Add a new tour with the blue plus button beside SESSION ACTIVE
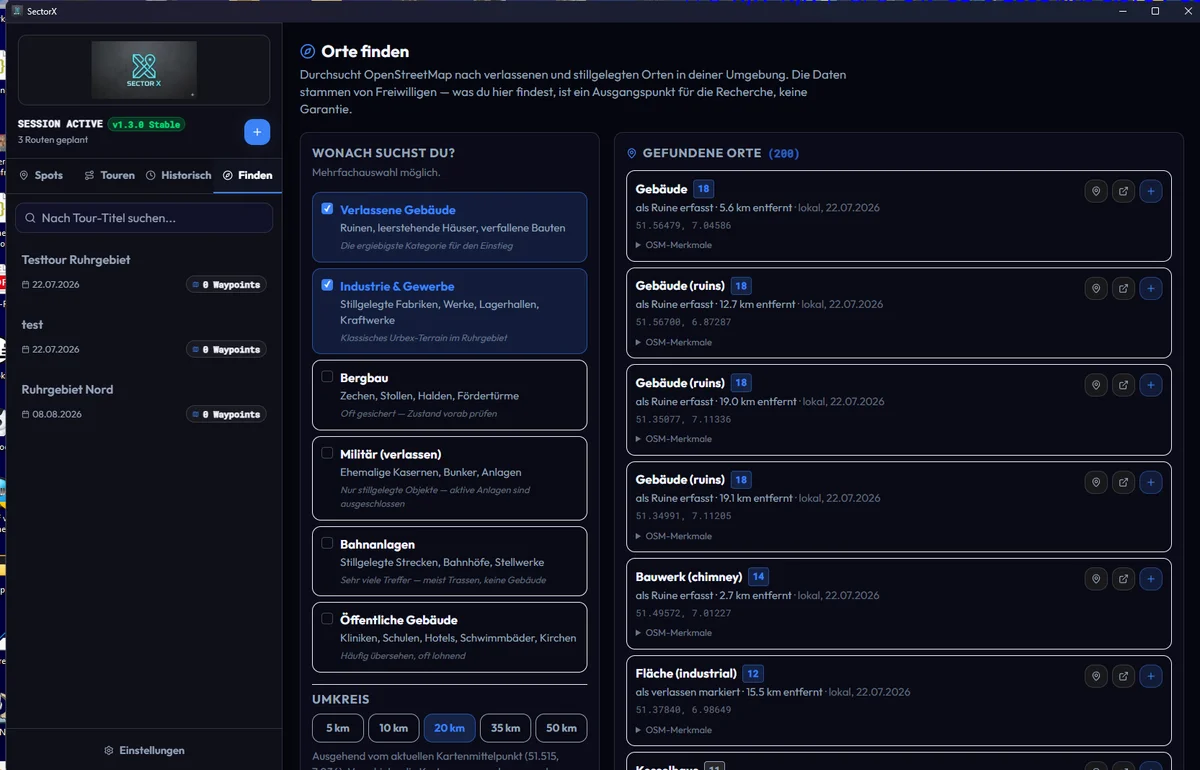This screenshot has width=1200, height=770. [257, 132]
